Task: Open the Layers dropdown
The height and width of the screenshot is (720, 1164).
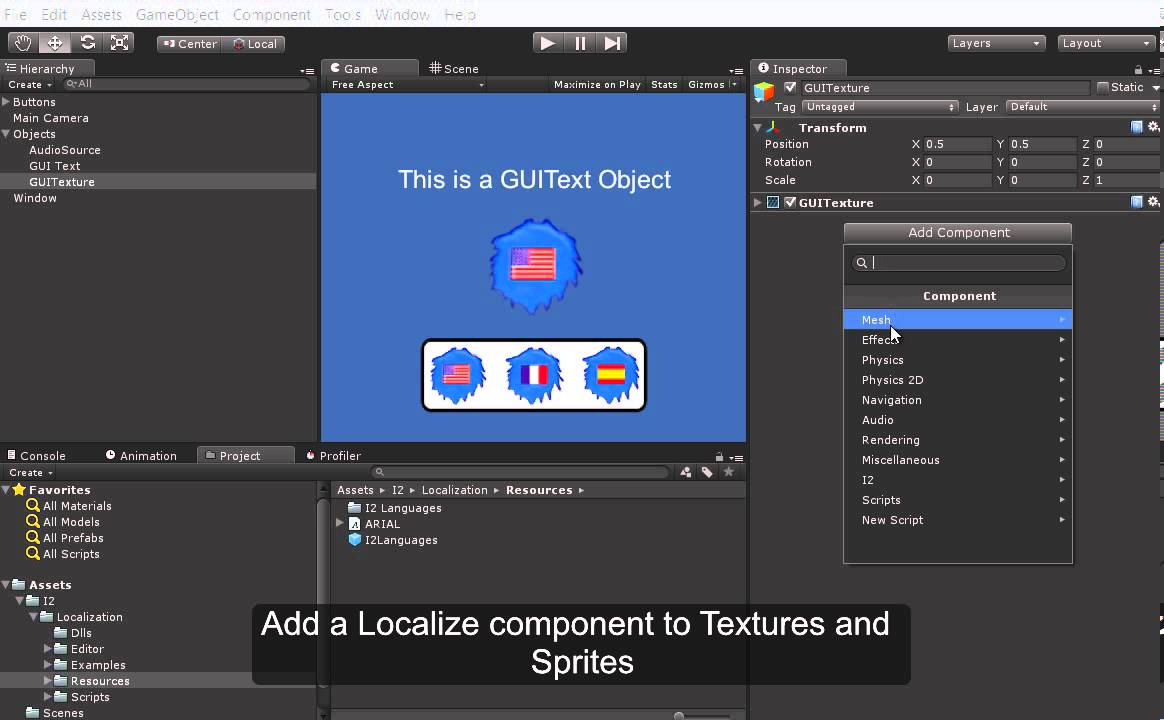Action: (x=996, y=43)
